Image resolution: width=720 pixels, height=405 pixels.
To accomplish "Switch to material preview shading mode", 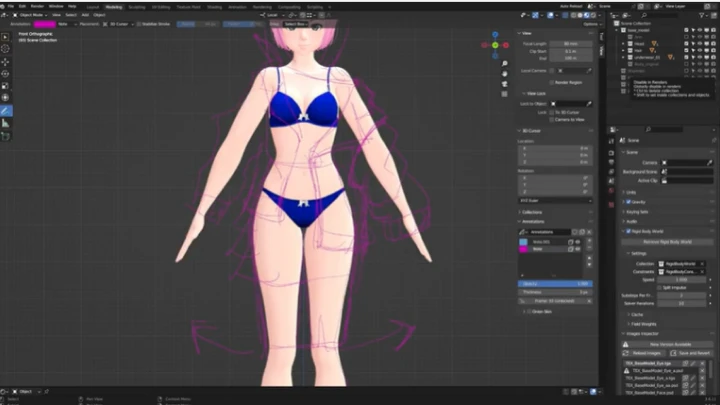I will pyautogui.click(x=586, y=15).
